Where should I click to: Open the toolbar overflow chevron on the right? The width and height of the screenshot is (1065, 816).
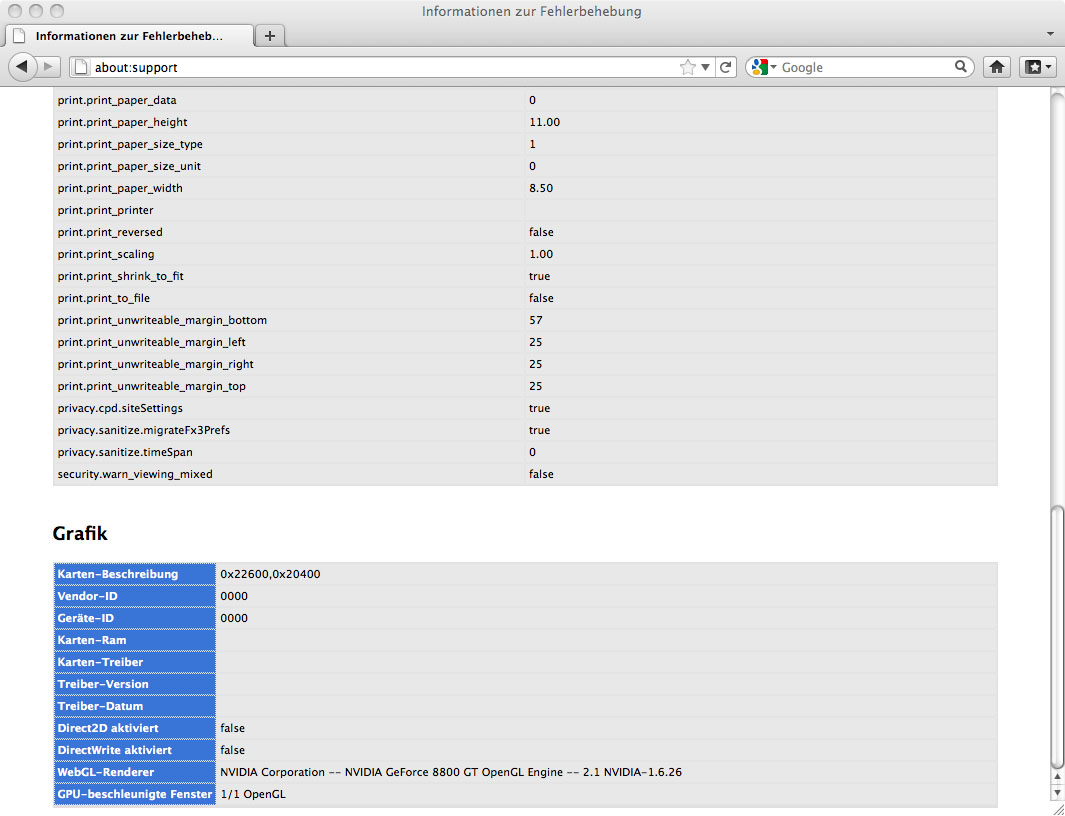[1050, 34]
